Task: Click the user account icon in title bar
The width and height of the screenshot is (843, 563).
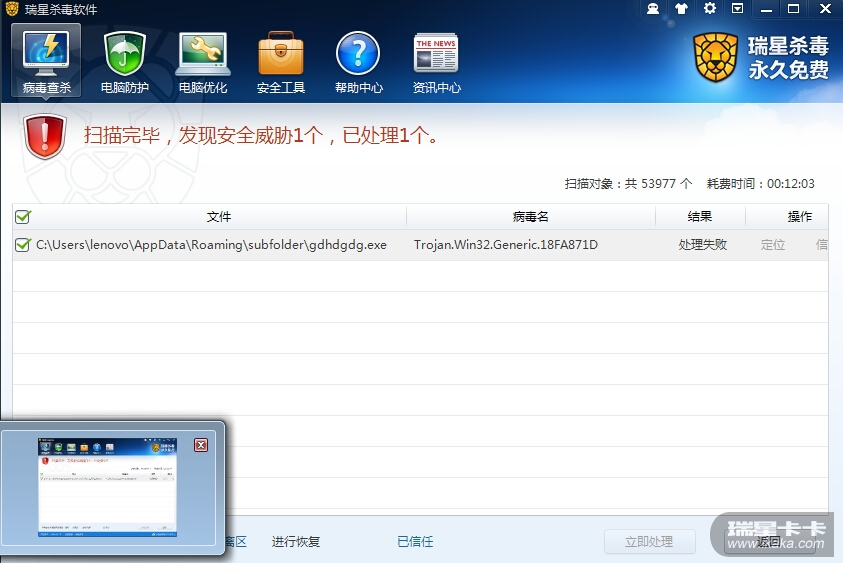Action: click(x=653, y=9)
